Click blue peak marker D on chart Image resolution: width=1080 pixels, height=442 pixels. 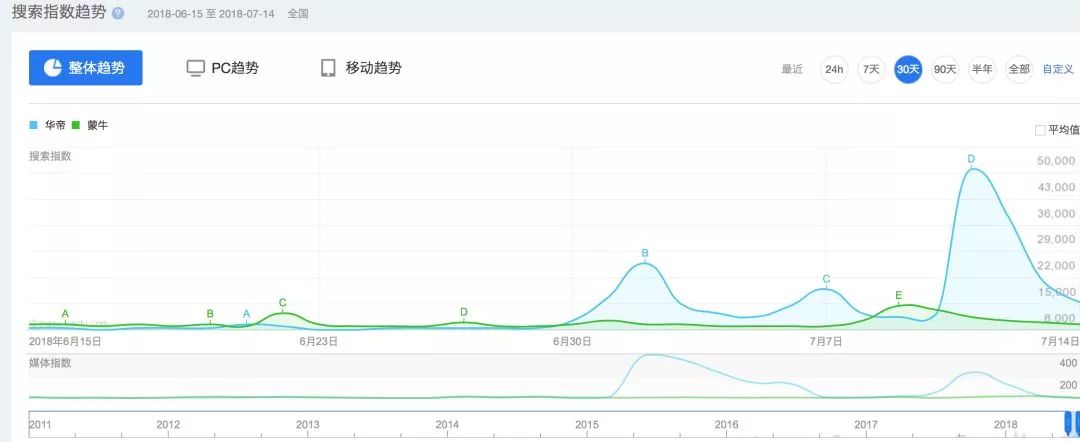coord(971,160)
